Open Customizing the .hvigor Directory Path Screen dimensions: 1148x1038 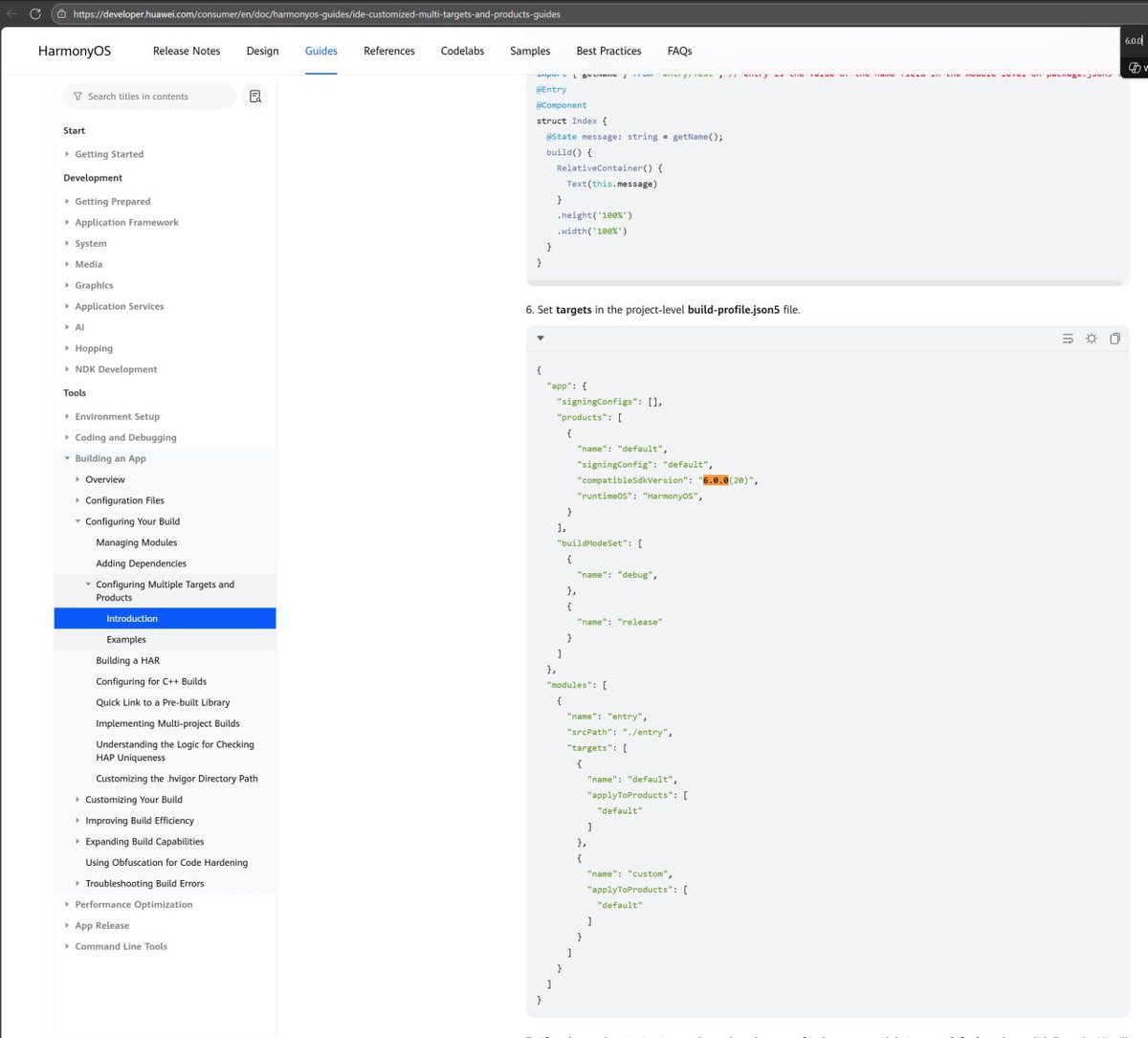tap(177, 779)
